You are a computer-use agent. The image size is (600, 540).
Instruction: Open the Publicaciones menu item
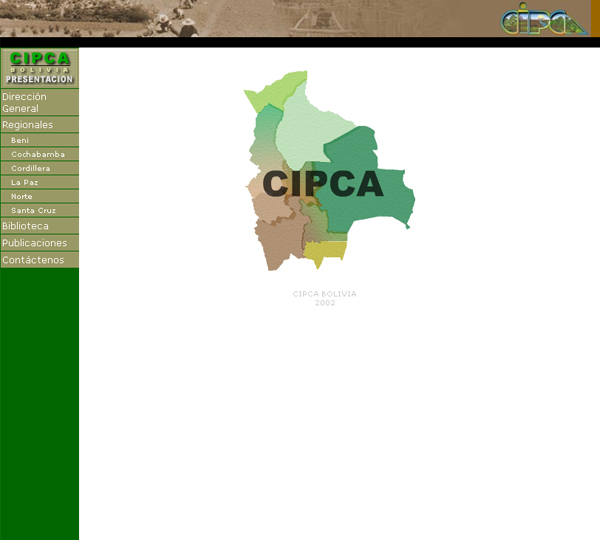pyautogui.click(x=39, y=243)
